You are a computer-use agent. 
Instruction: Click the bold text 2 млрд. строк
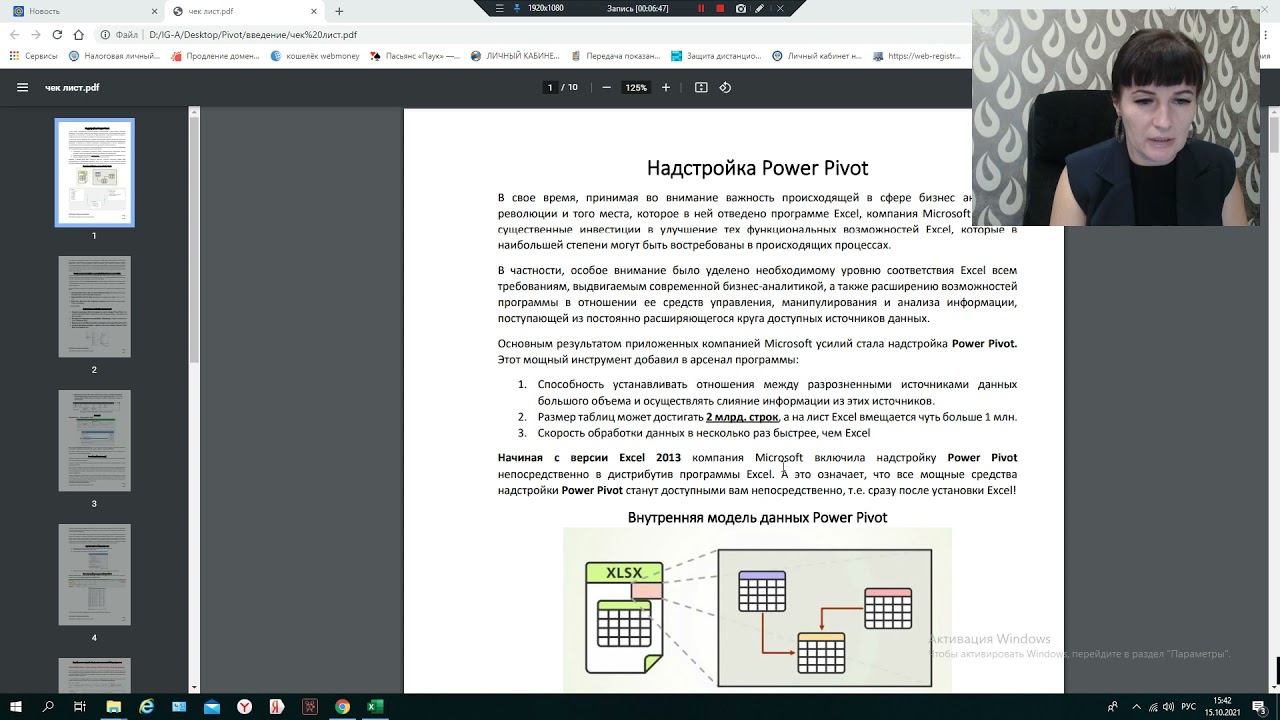(742, 417)
